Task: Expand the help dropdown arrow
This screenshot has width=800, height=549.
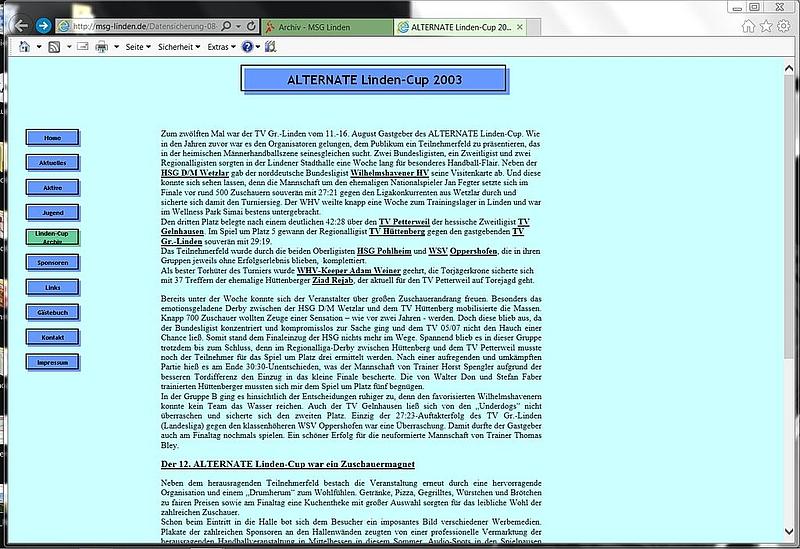Action: (258, 47)
